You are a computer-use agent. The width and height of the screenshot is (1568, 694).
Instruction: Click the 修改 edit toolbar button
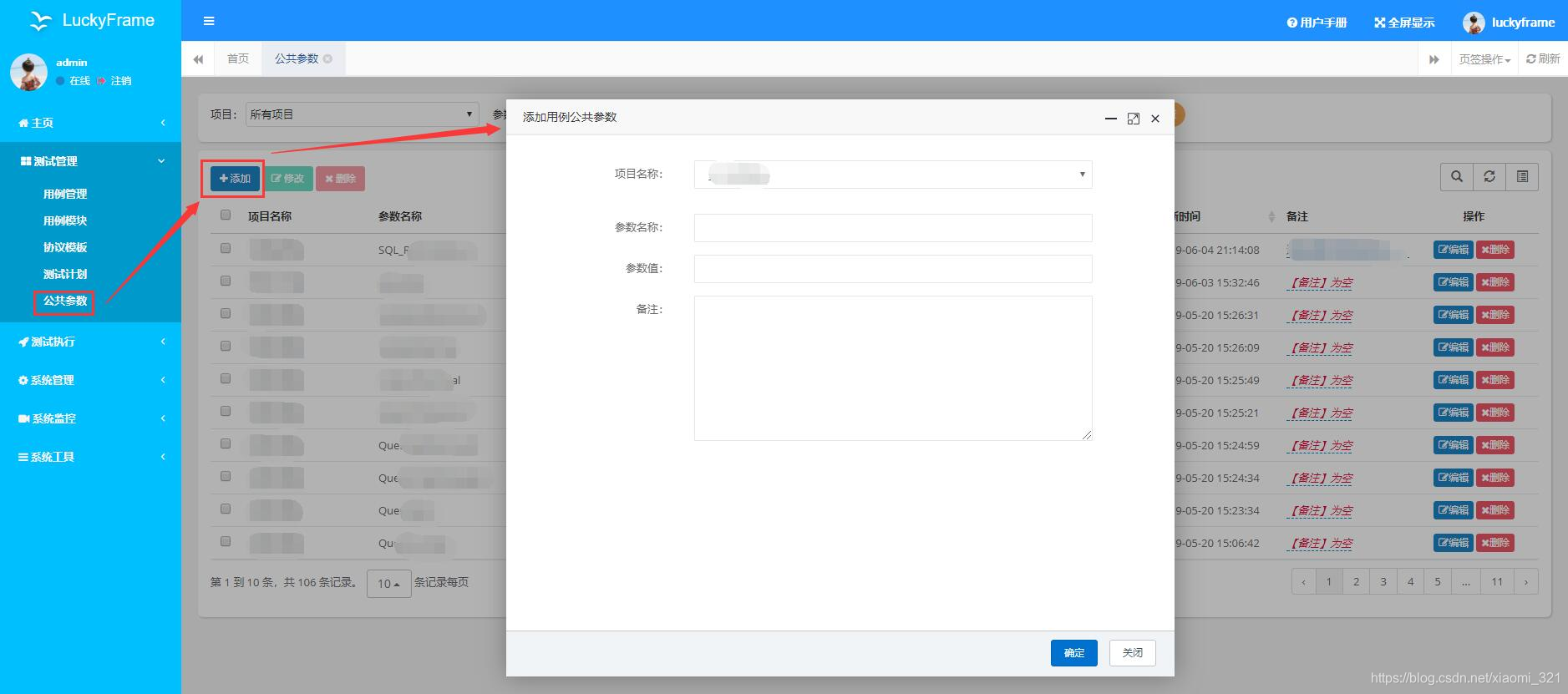point(288,178)
